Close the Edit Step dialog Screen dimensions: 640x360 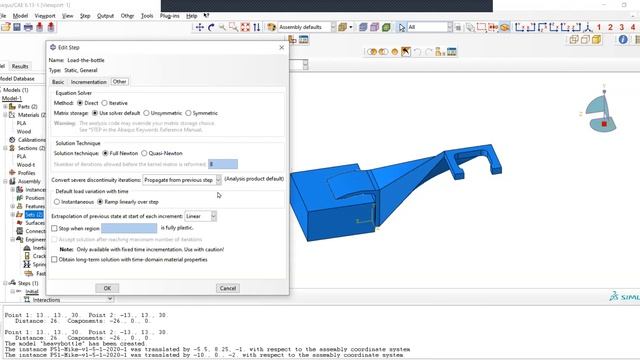point(281,47)
